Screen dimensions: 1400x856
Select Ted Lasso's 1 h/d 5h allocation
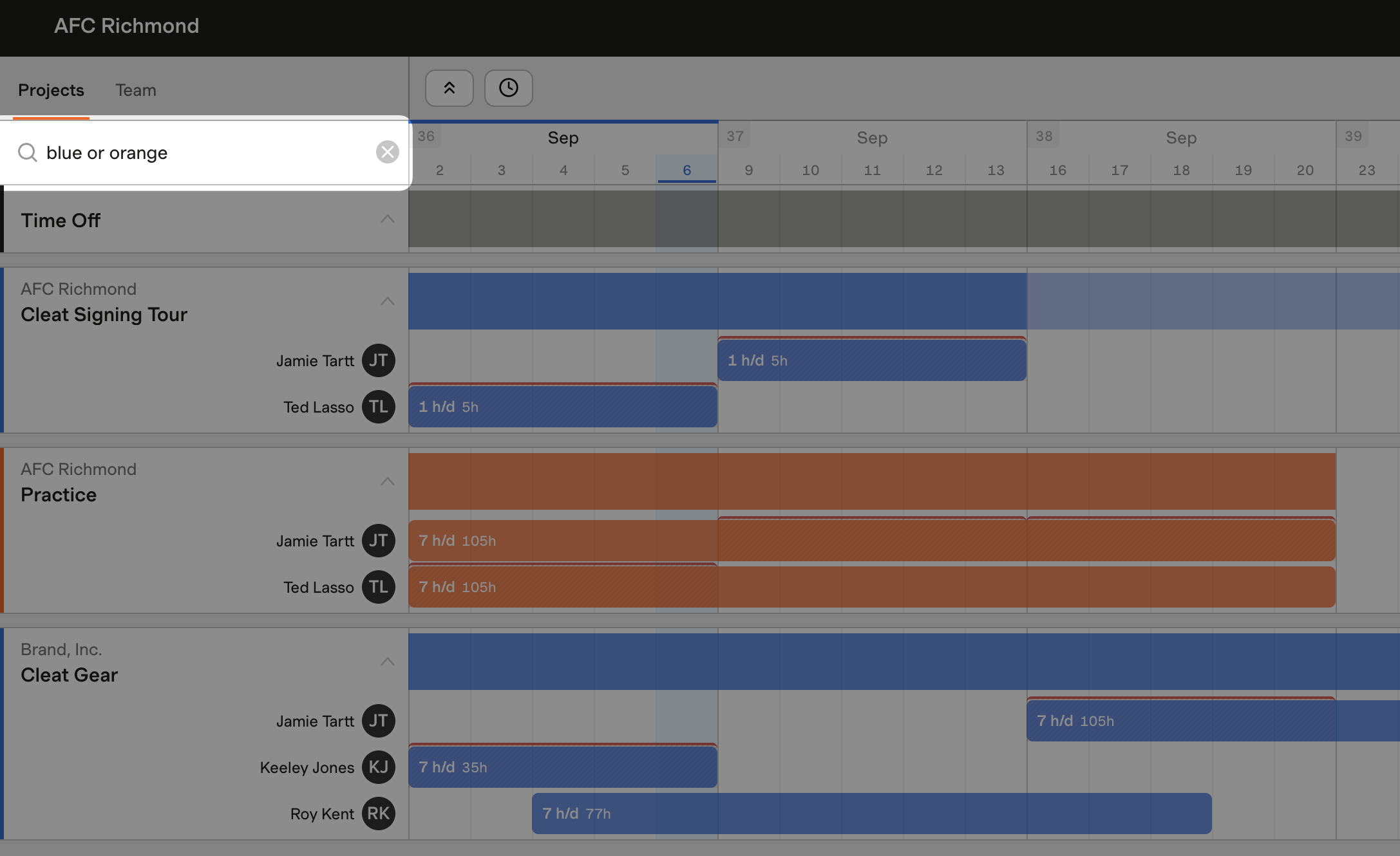click(563, 407)
